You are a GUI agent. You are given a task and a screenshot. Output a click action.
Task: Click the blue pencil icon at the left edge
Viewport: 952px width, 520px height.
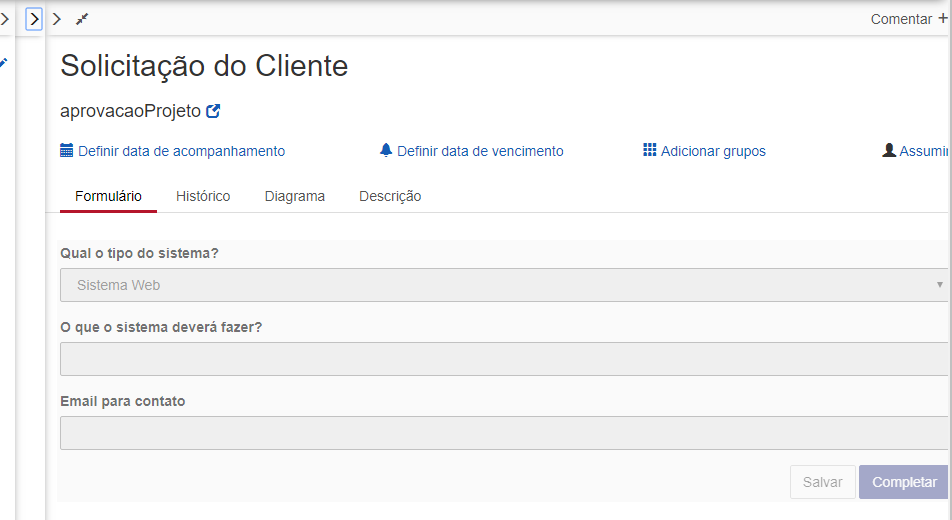(3, 63)
